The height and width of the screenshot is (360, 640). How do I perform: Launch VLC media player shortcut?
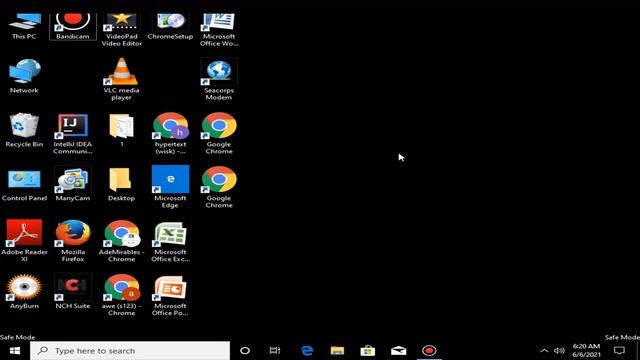122,79
